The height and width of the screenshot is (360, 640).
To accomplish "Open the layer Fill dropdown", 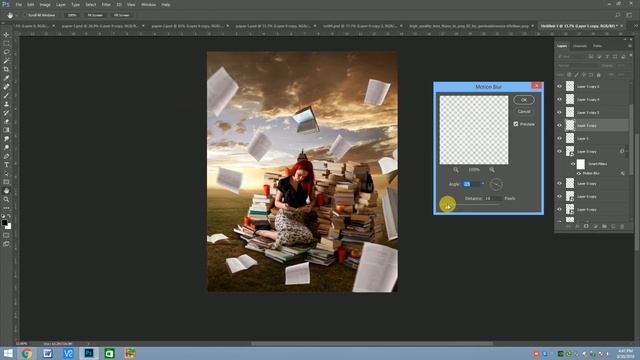I will pos(622,75).
